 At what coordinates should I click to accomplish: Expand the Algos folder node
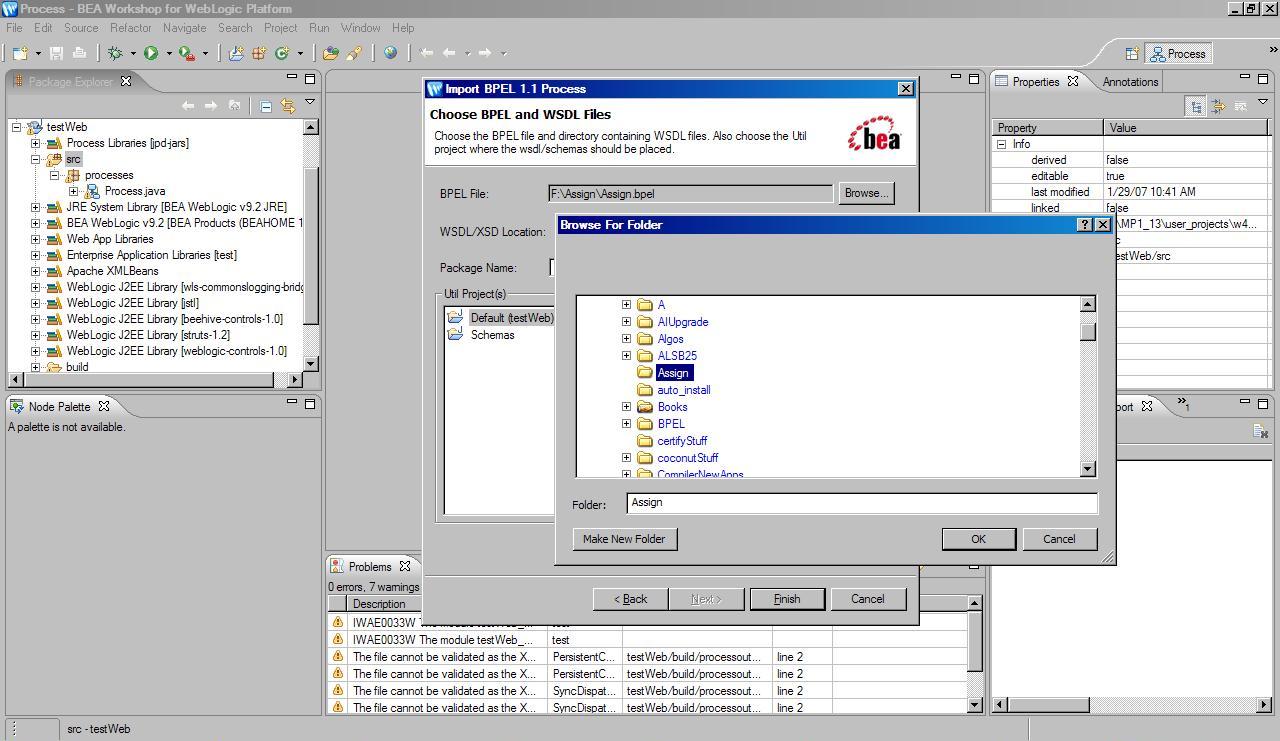click(627, 339)
